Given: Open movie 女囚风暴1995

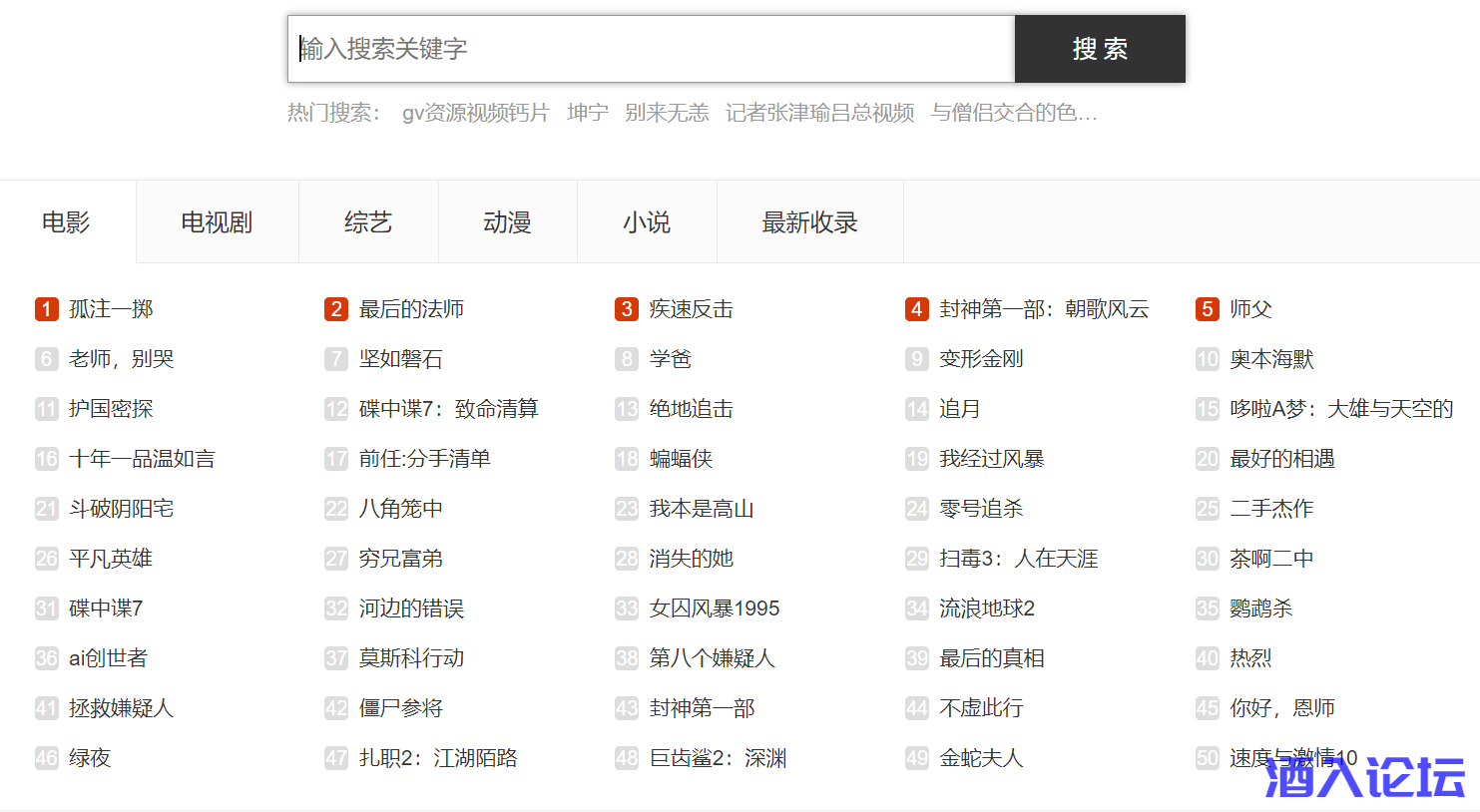Looking at the screenshot, I should click(715, 609).
